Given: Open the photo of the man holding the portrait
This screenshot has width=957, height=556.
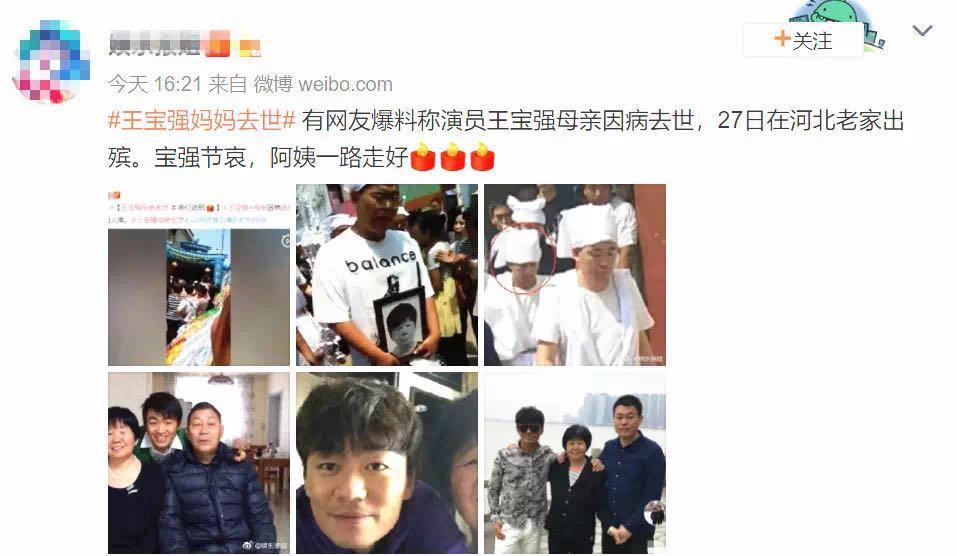Looking at the screenshot, I should (x=387, y=275).
